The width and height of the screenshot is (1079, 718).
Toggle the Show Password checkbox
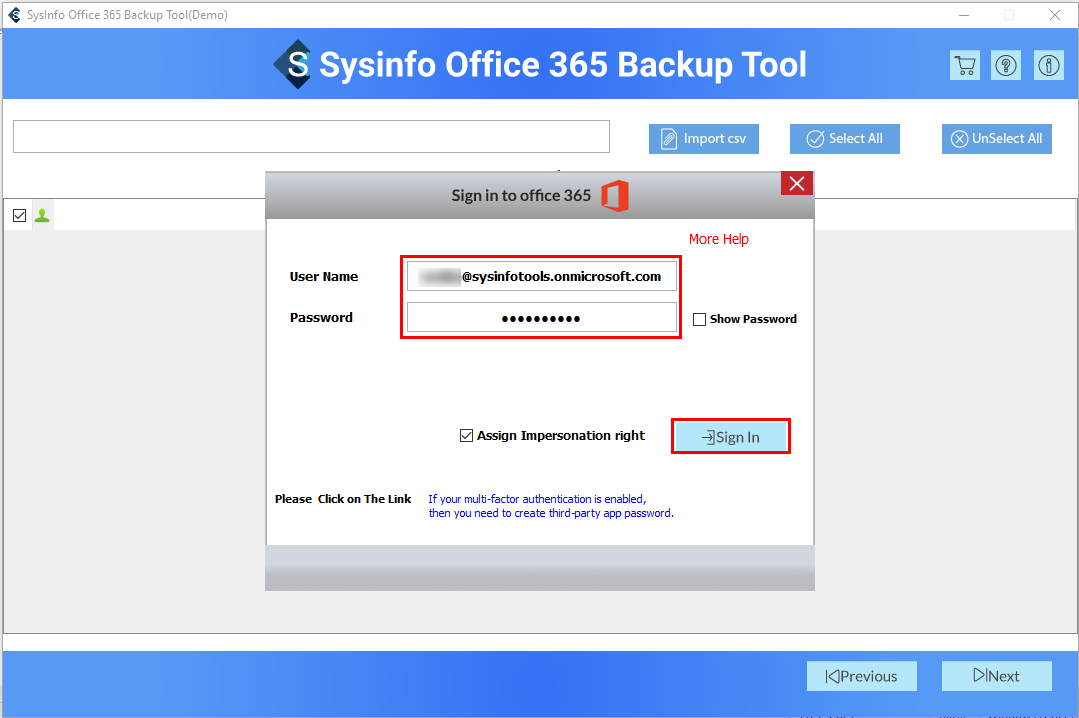coord(699,319)
